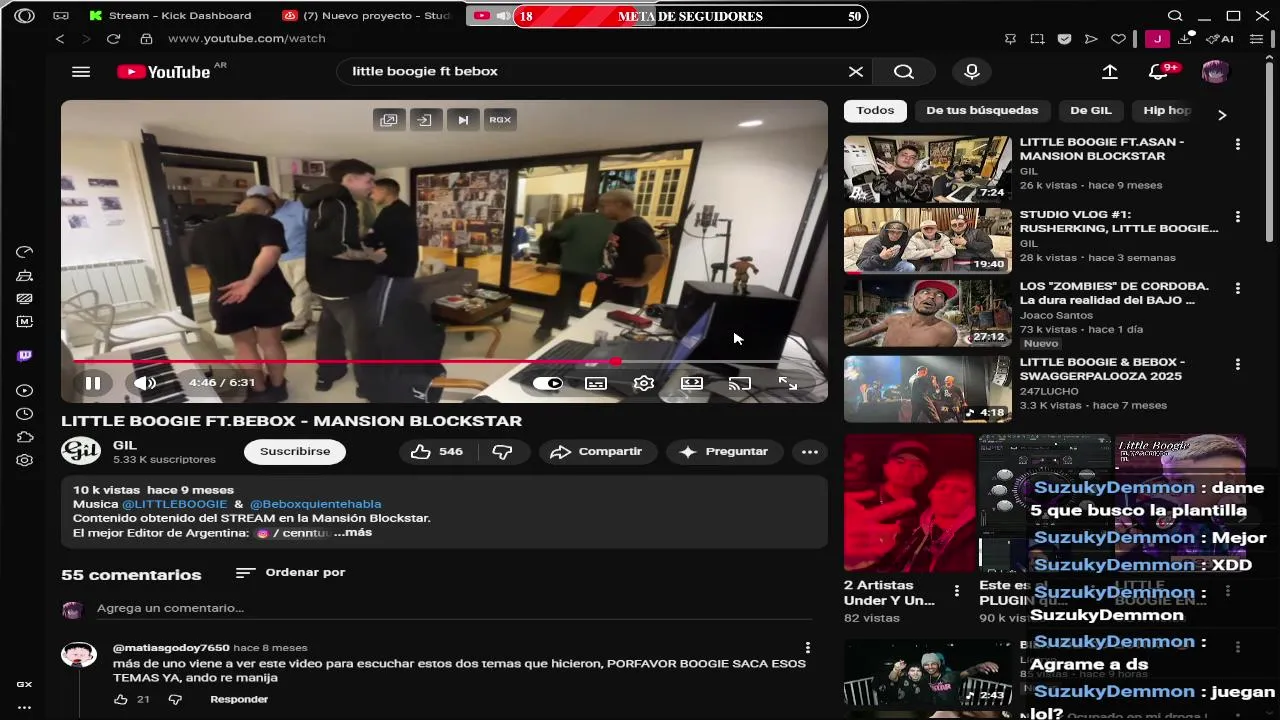Start voice search microphone
Viewport: 1280px width, 720px height.
point(971,72)
